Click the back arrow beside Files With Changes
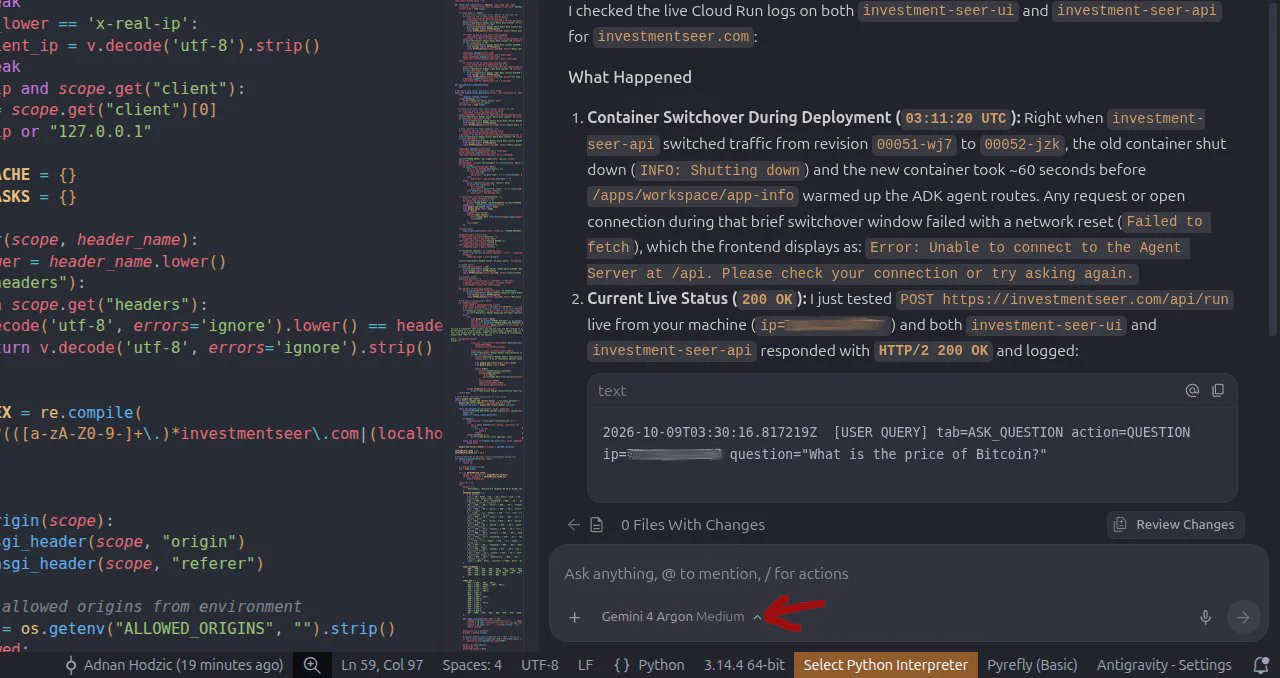The width and height of the screenshot is (1280, 678). (x=574, y=524)
